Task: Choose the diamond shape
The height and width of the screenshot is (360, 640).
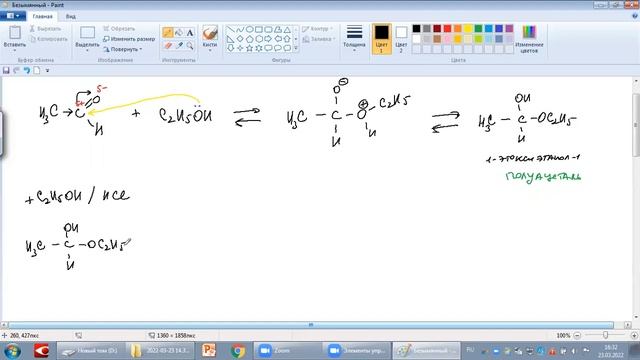Action: tap(240, 39)
